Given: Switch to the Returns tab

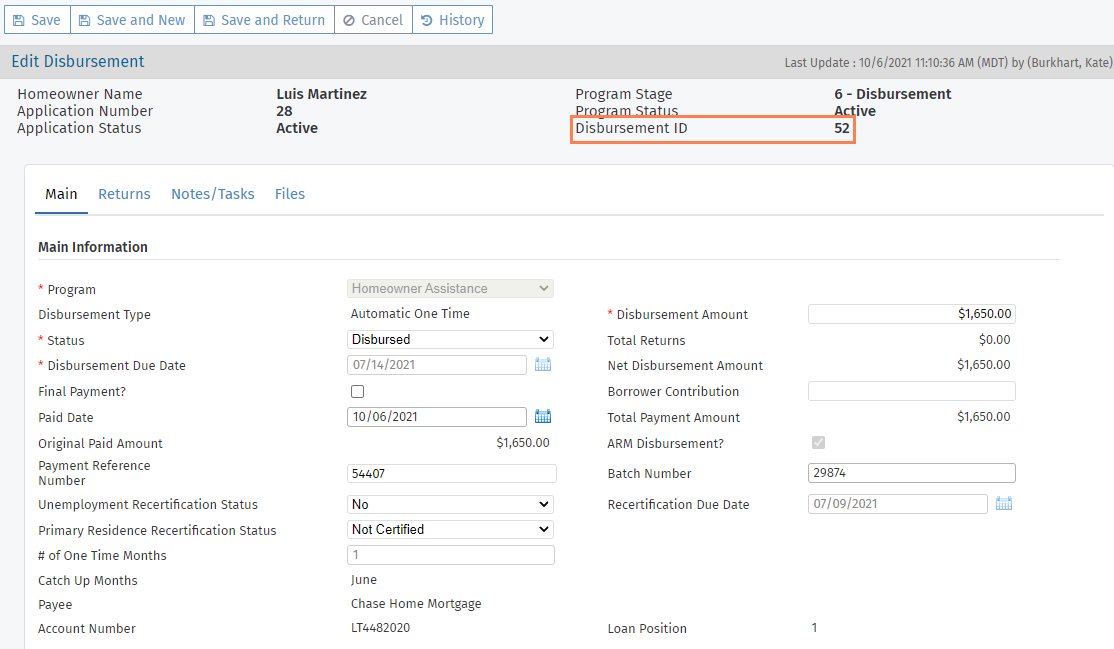Looking at the screenshot, I should [x=124, y=194].
